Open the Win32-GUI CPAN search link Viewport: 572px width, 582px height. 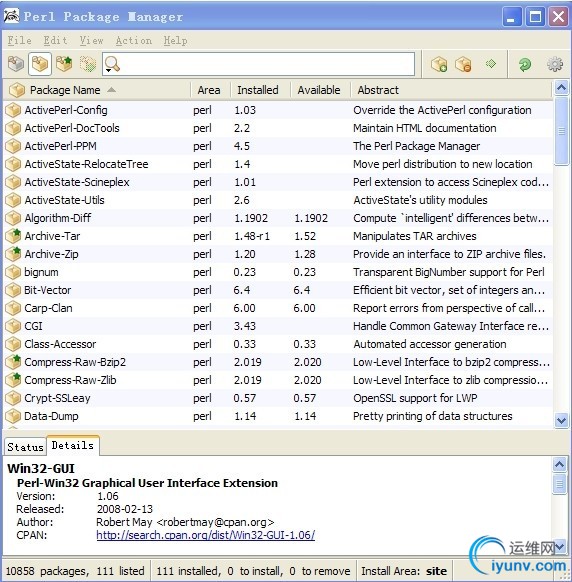(x=206, y=535)
